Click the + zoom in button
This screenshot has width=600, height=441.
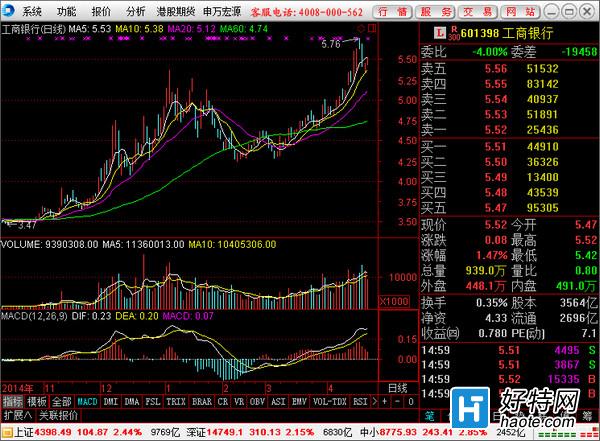click(x=384, y=402)
